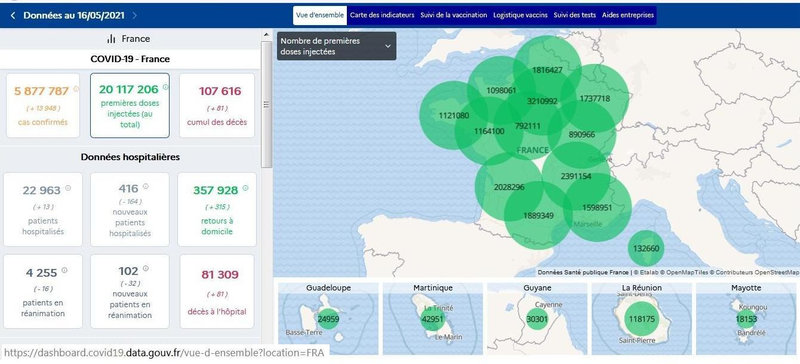
Task: Go to next date with right chevron
Action: point(135,16)
